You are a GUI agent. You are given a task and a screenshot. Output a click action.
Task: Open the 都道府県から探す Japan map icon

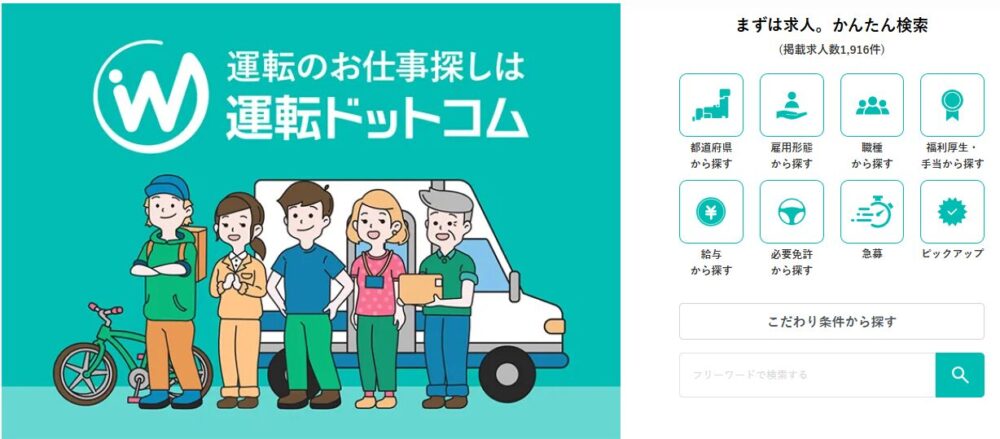[710, 105]
